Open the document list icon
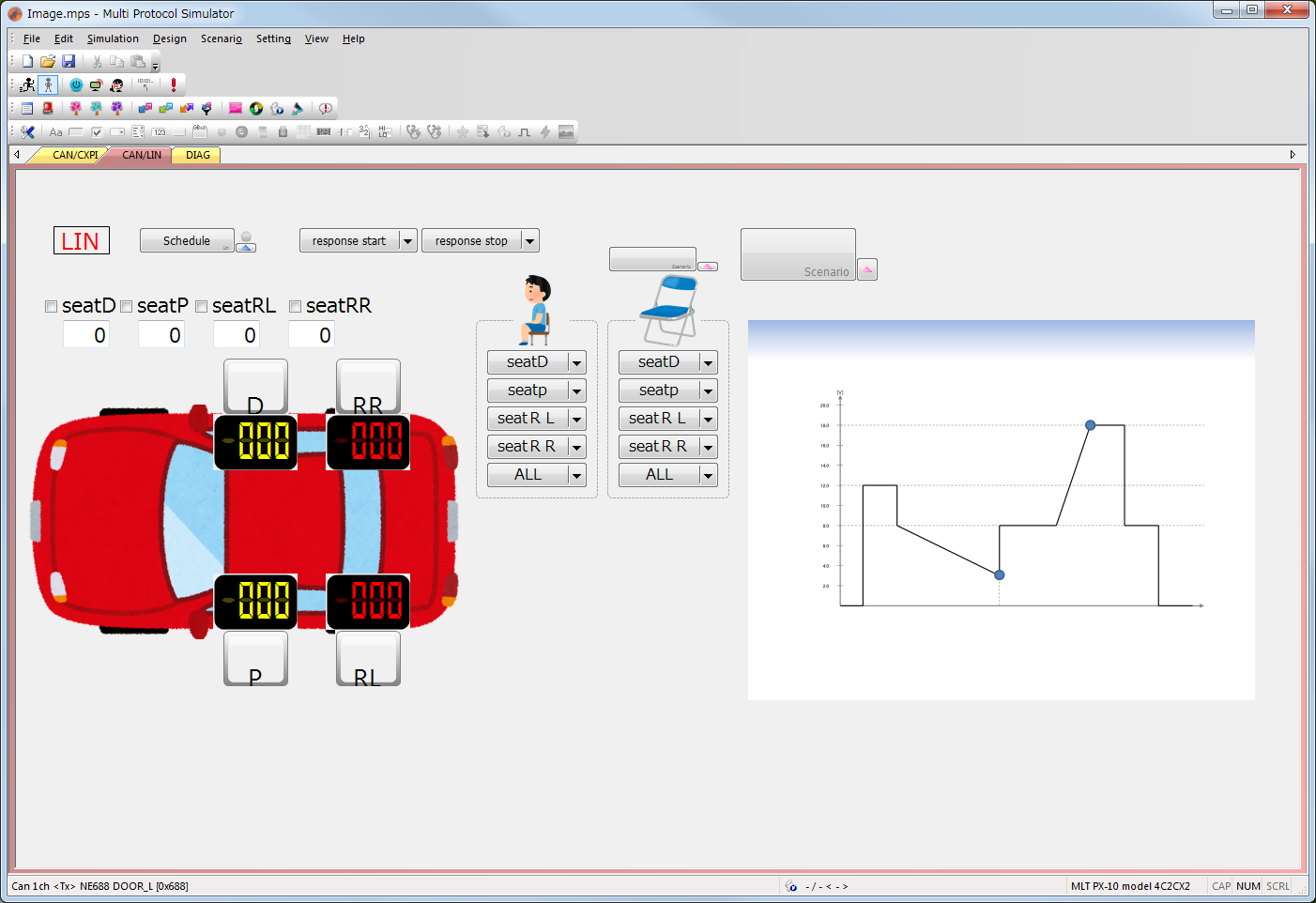The width and height of the screenshot is (1316, 903). click(x=27, y=108)
